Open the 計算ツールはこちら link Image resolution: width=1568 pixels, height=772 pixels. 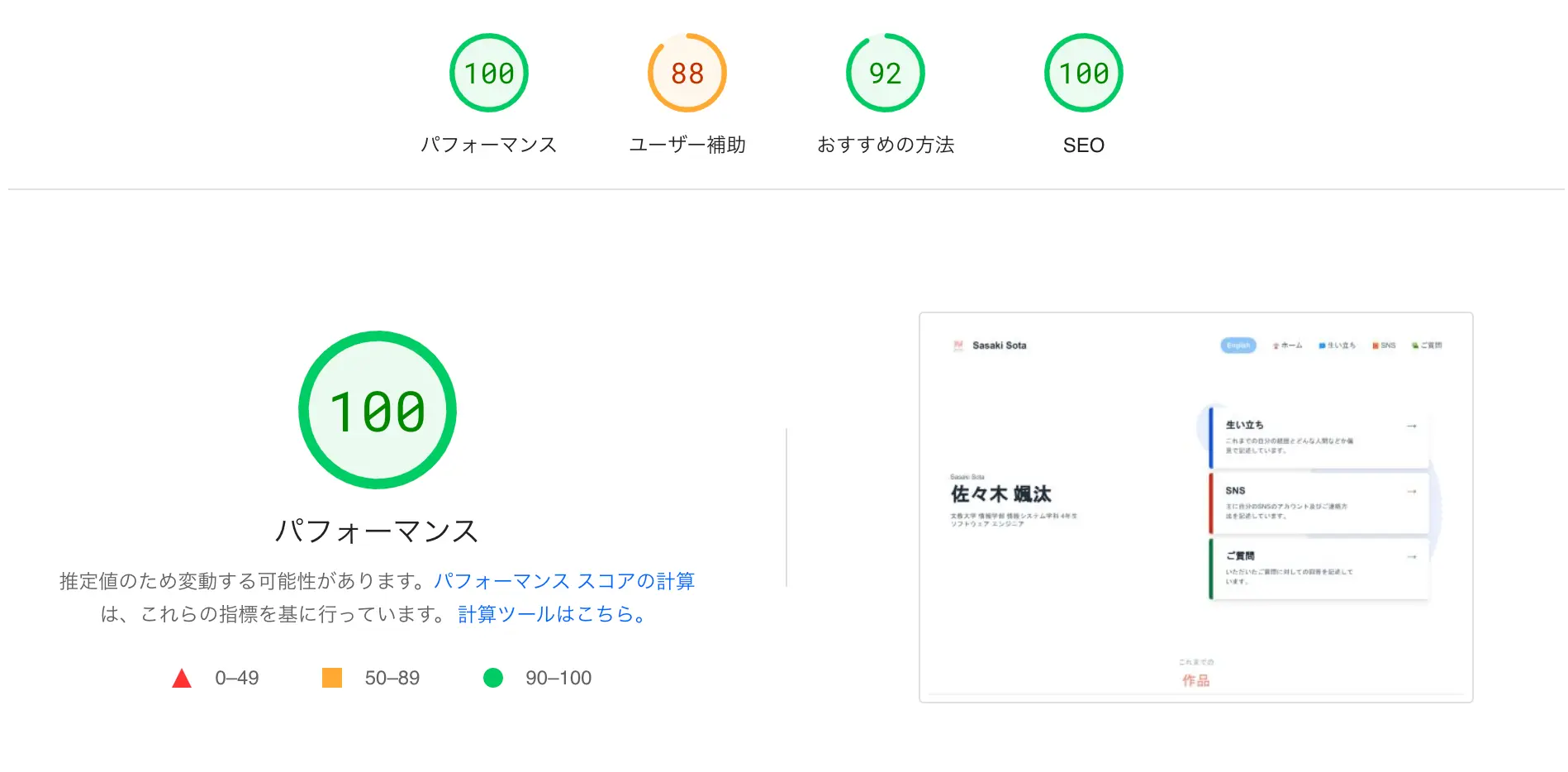click(x=552, y=614)
